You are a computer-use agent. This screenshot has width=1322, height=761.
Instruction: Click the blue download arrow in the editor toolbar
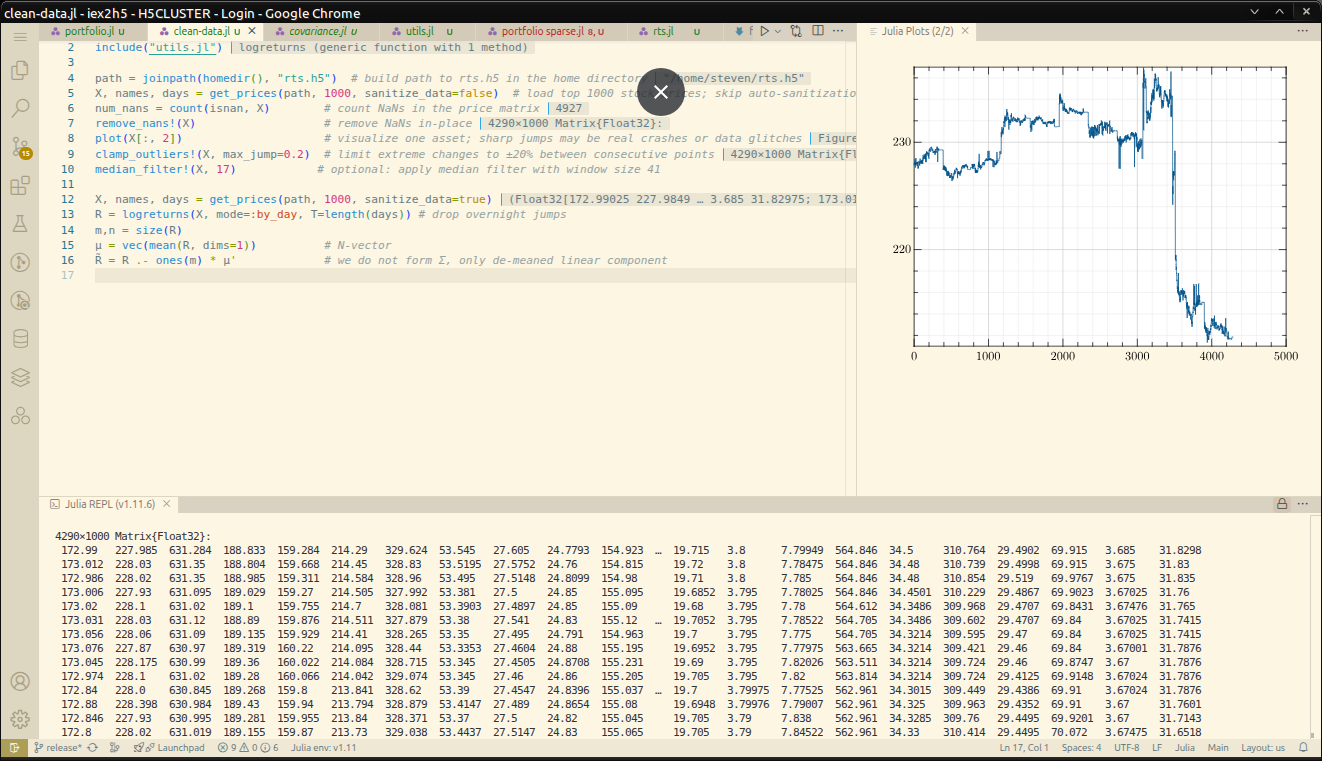(737, 31)
